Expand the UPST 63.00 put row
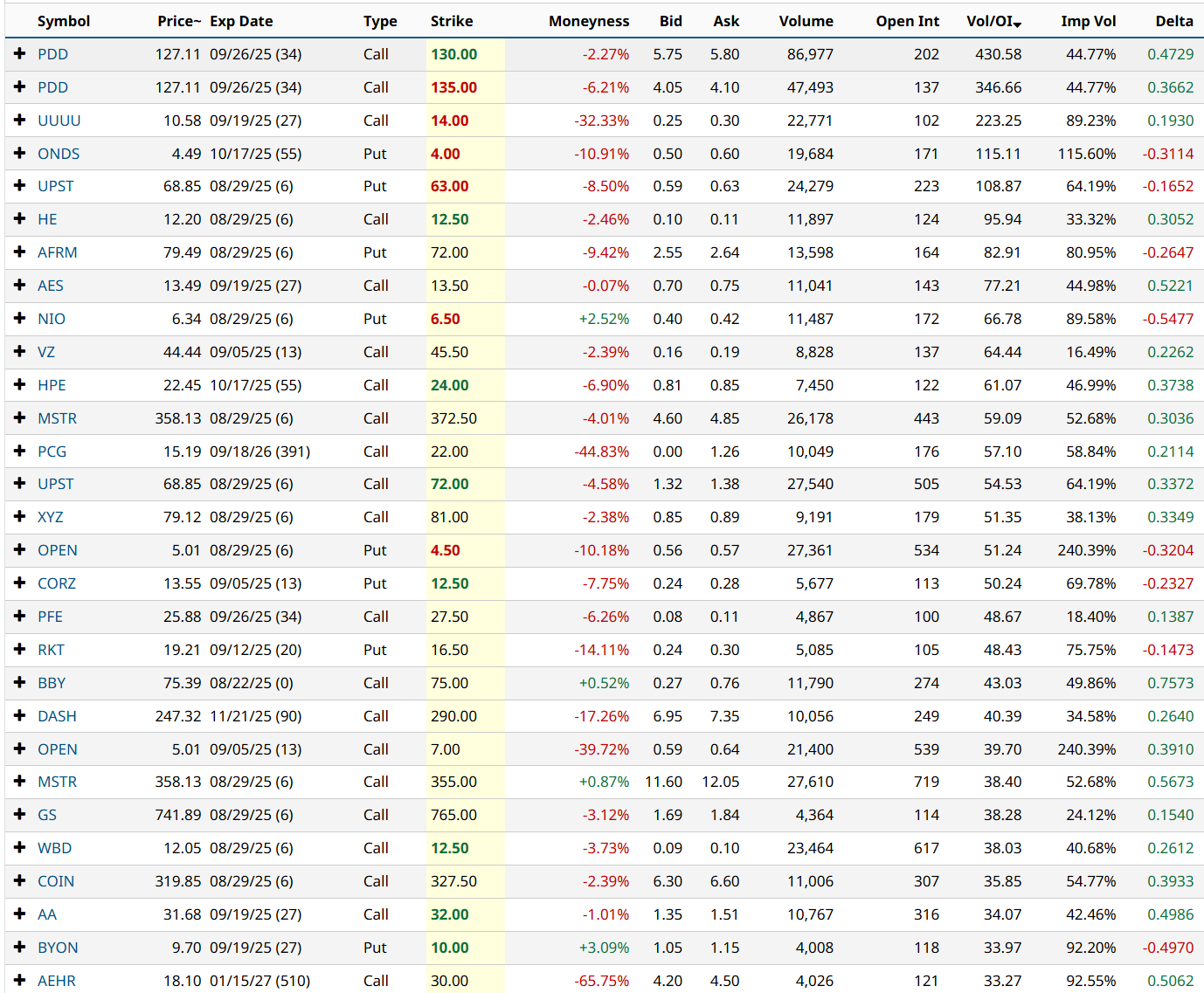Screen dimensions: 1204x993 click(x=19, y=186)
